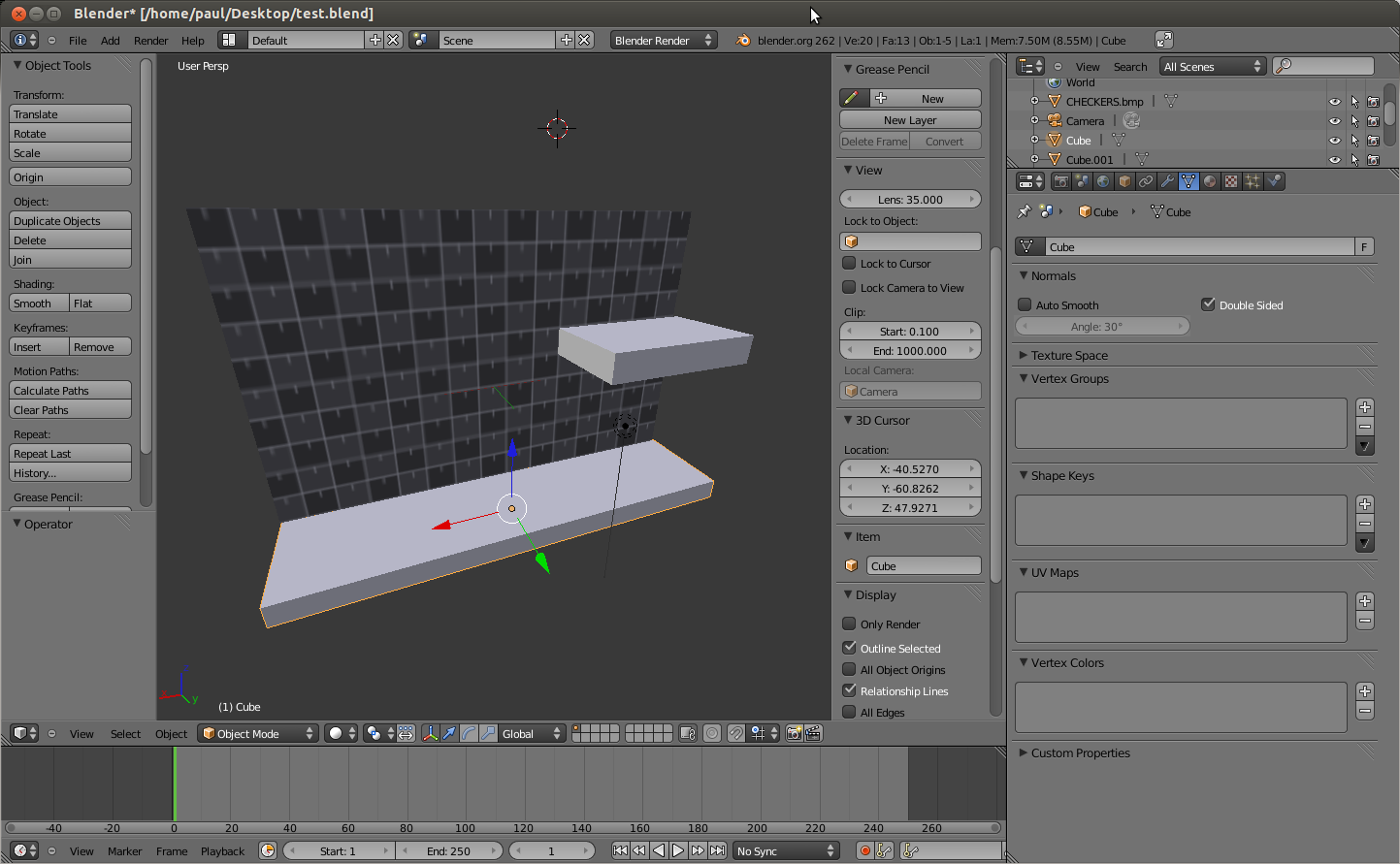1400x864 pixels.
Task: Open the Modifiers wrench tab in Properties
Action: 1167,181
